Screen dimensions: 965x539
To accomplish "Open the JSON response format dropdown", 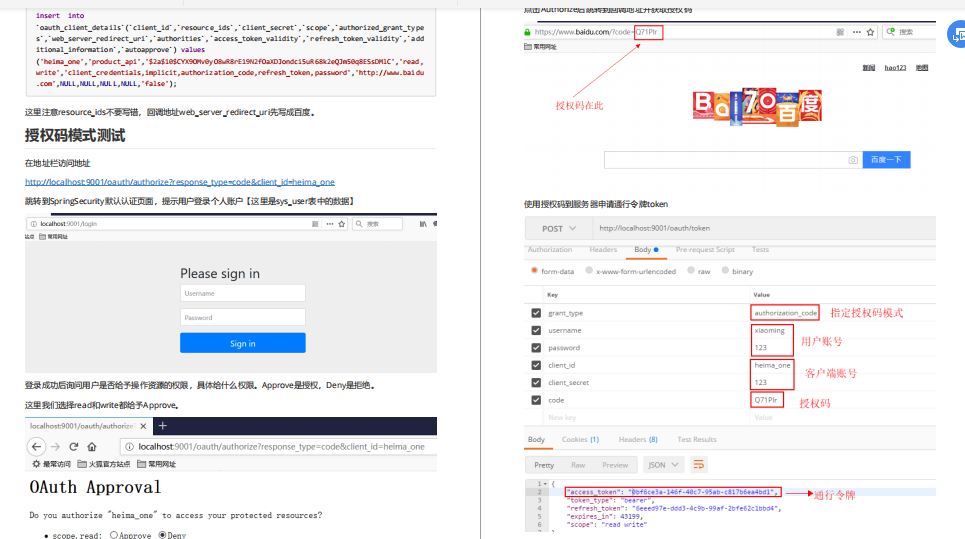I will (x=663, y=465).
